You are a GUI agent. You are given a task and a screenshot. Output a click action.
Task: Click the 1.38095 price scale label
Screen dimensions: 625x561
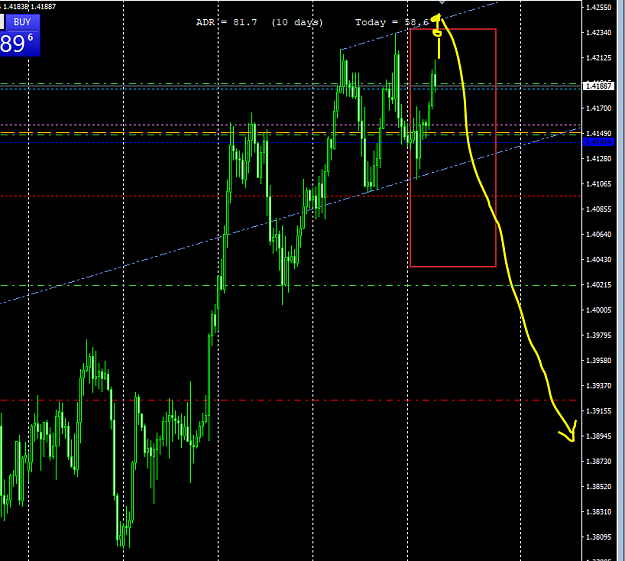coord(599,537)
